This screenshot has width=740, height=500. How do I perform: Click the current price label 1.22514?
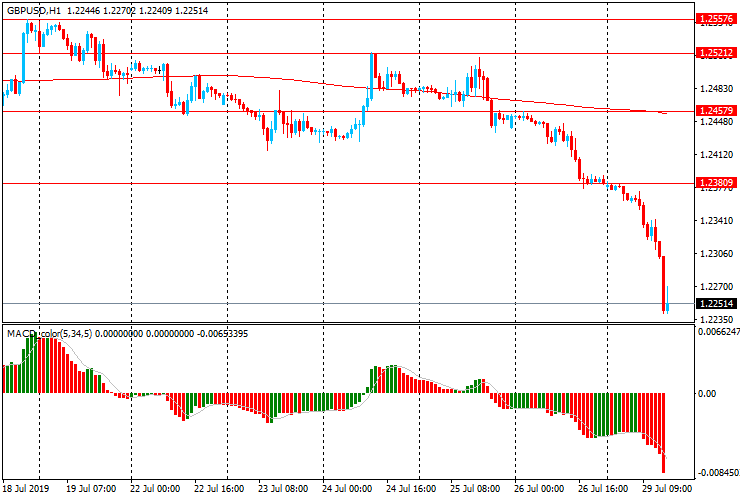(716, 304)
